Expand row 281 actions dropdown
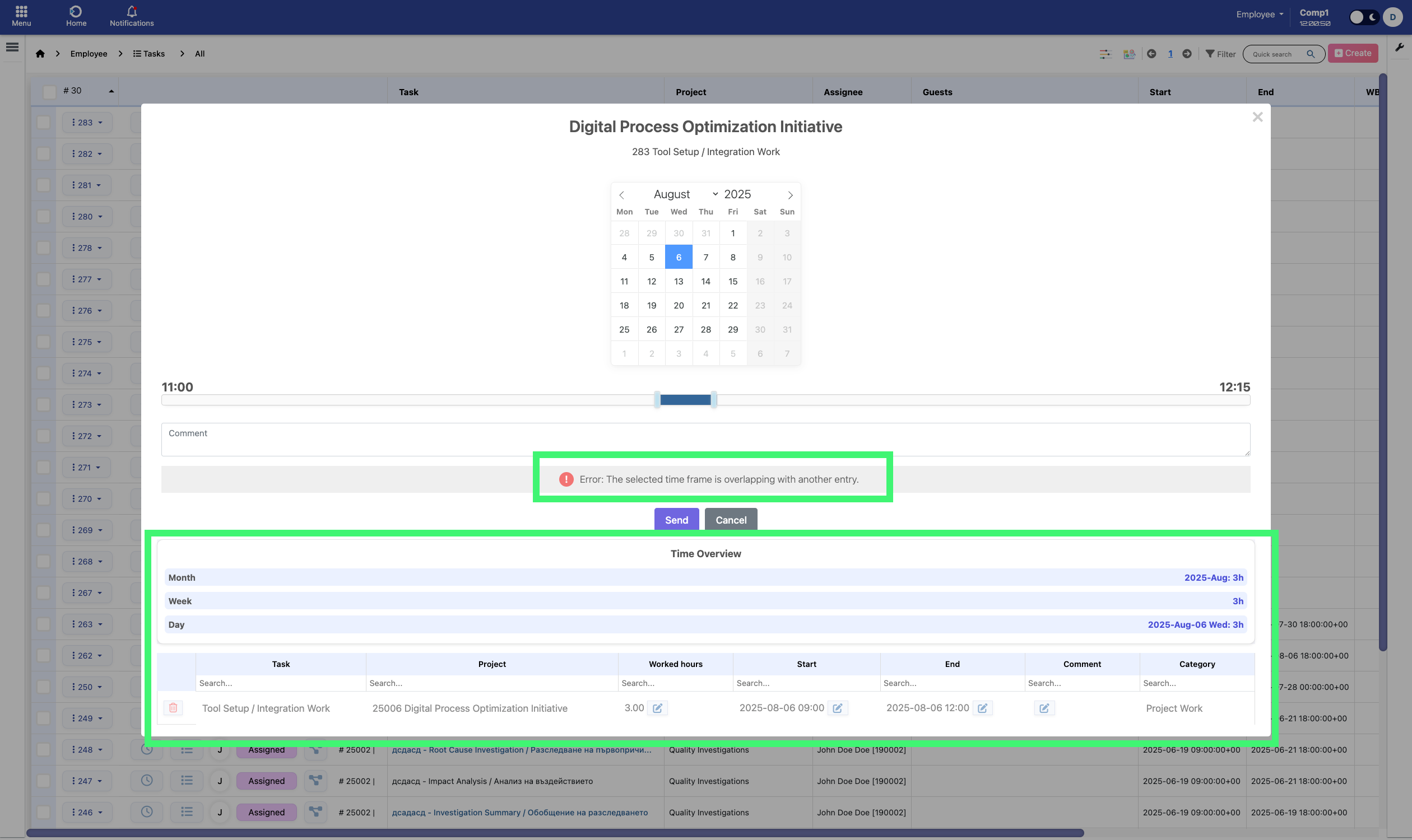 (87, 185)
